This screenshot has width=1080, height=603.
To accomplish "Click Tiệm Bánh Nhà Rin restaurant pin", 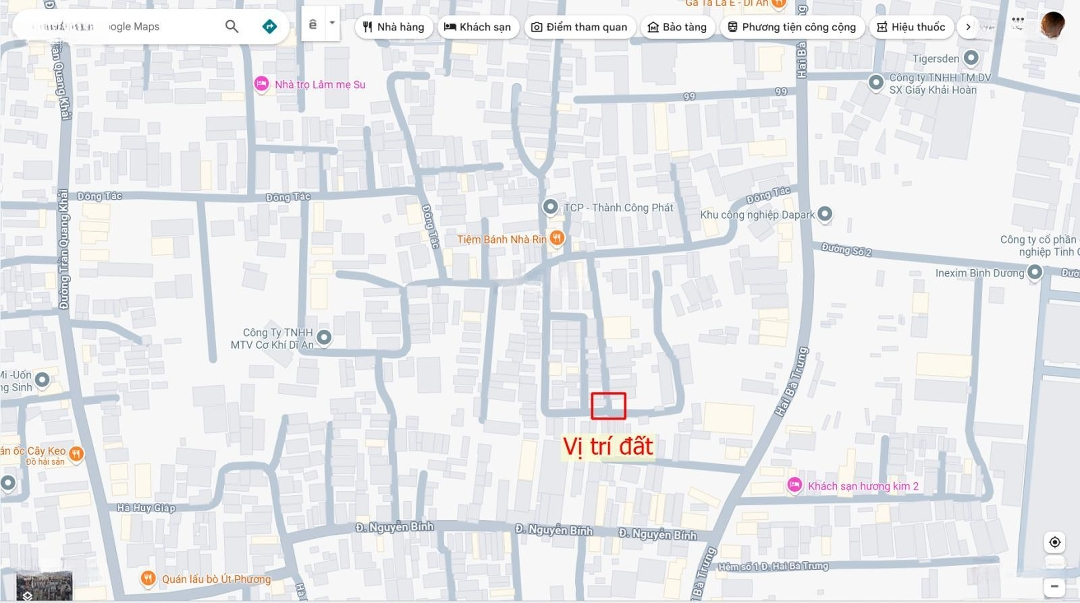I will (x=557, y=238).
